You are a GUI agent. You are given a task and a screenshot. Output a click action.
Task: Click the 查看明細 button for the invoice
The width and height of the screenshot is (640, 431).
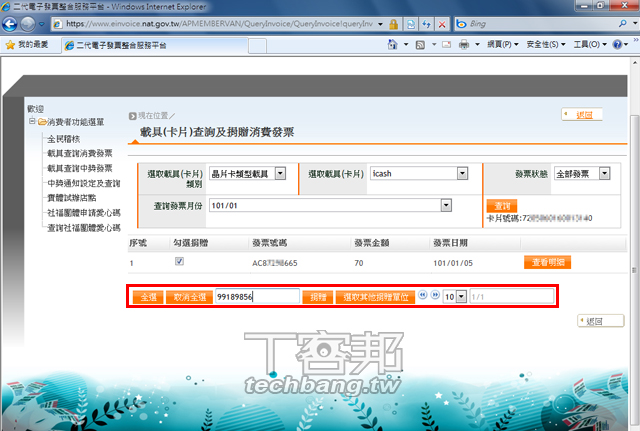547,262
